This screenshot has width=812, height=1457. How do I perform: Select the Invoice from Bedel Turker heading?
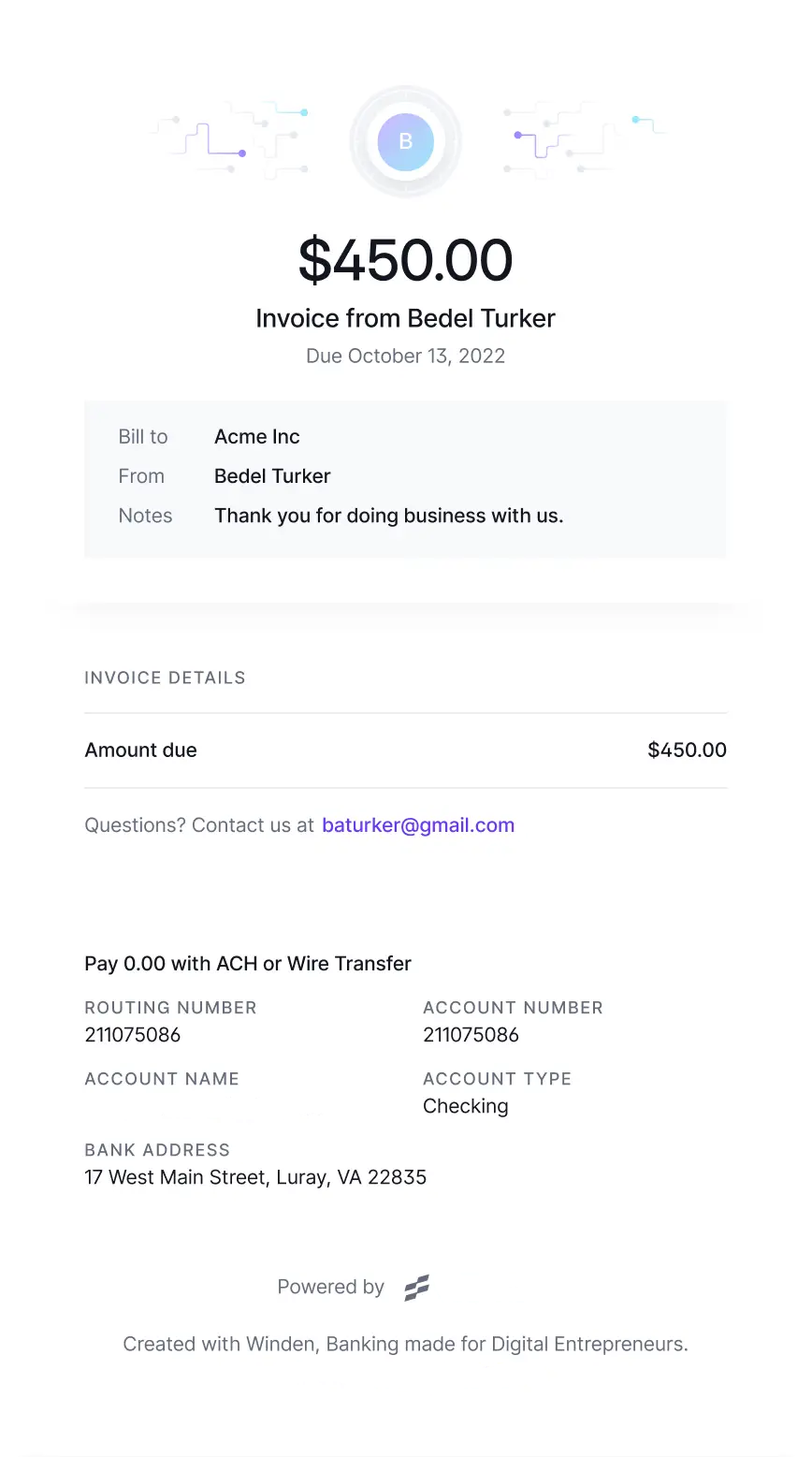tap(405, 318)
